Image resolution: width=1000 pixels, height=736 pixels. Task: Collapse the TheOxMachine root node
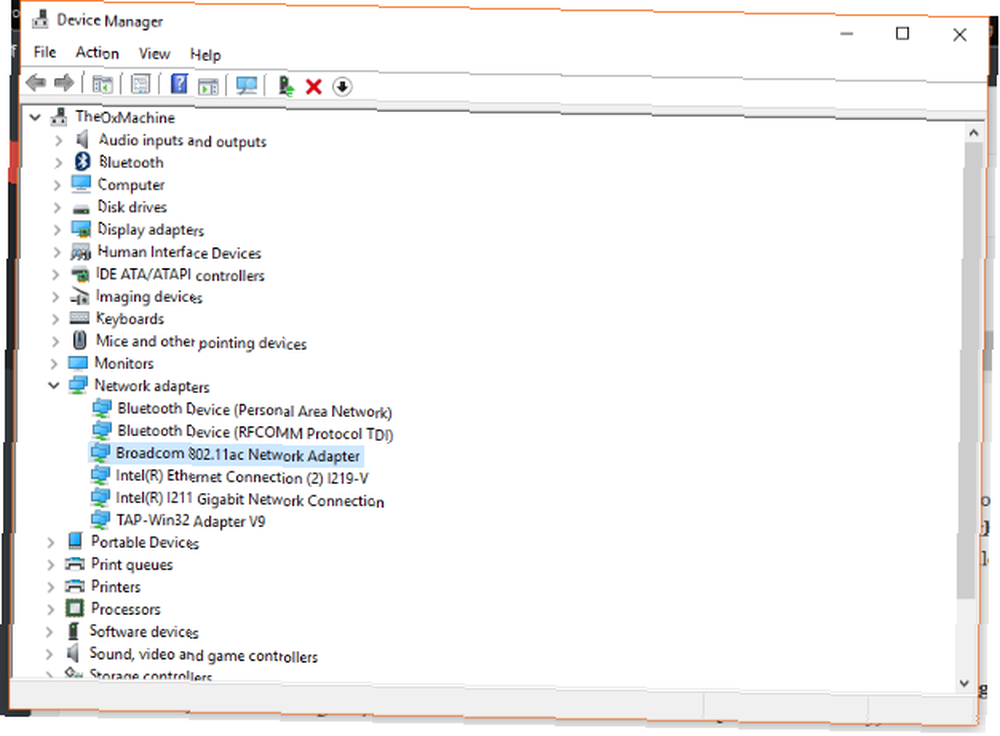point(36,117)
